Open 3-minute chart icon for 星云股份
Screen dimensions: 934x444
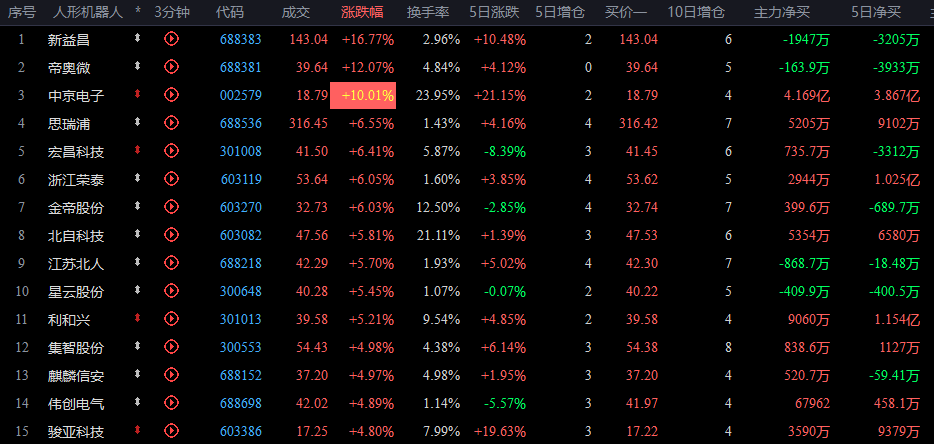(x=172, y=290)
